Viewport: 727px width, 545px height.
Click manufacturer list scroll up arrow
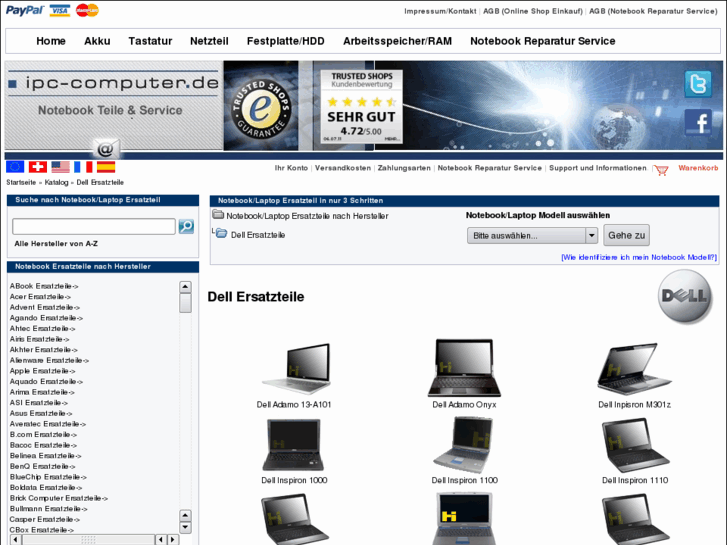point(185,287)
